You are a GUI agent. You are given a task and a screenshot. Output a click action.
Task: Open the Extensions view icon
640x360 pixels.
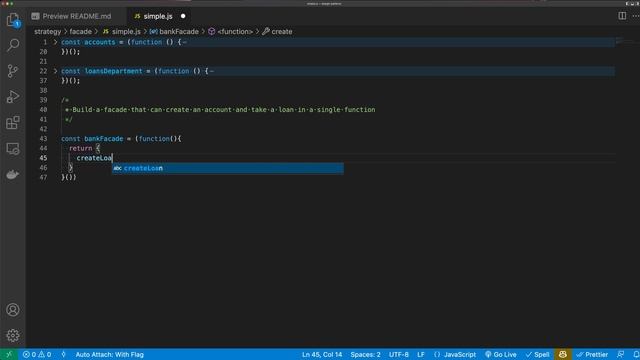click(x=13, y=122)
